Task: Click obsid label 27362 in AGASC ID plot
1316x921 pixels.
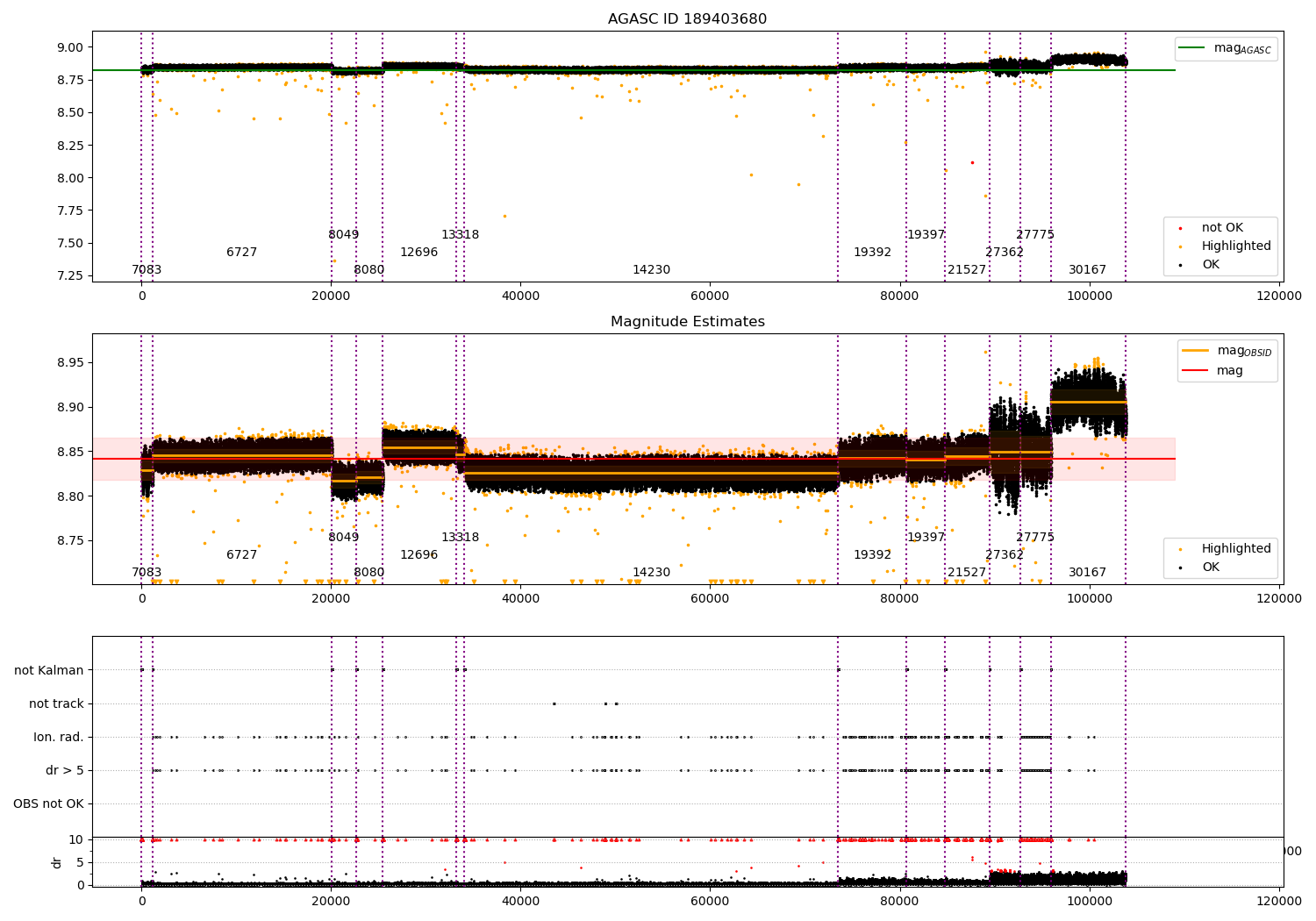Action: (1005, 253)
